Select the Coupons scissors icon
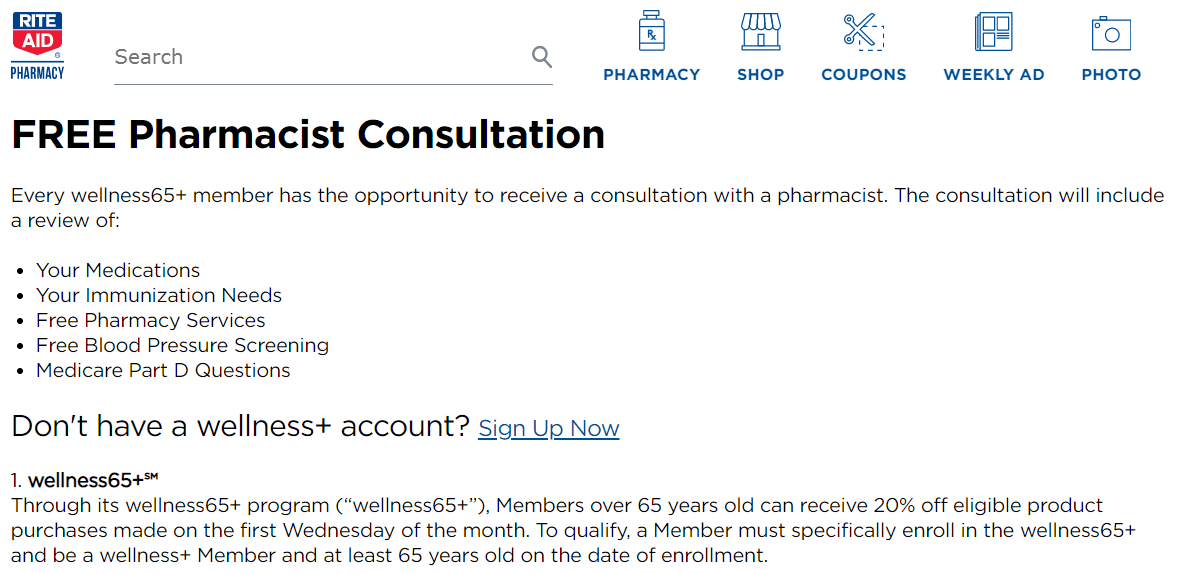 point(863,32)
